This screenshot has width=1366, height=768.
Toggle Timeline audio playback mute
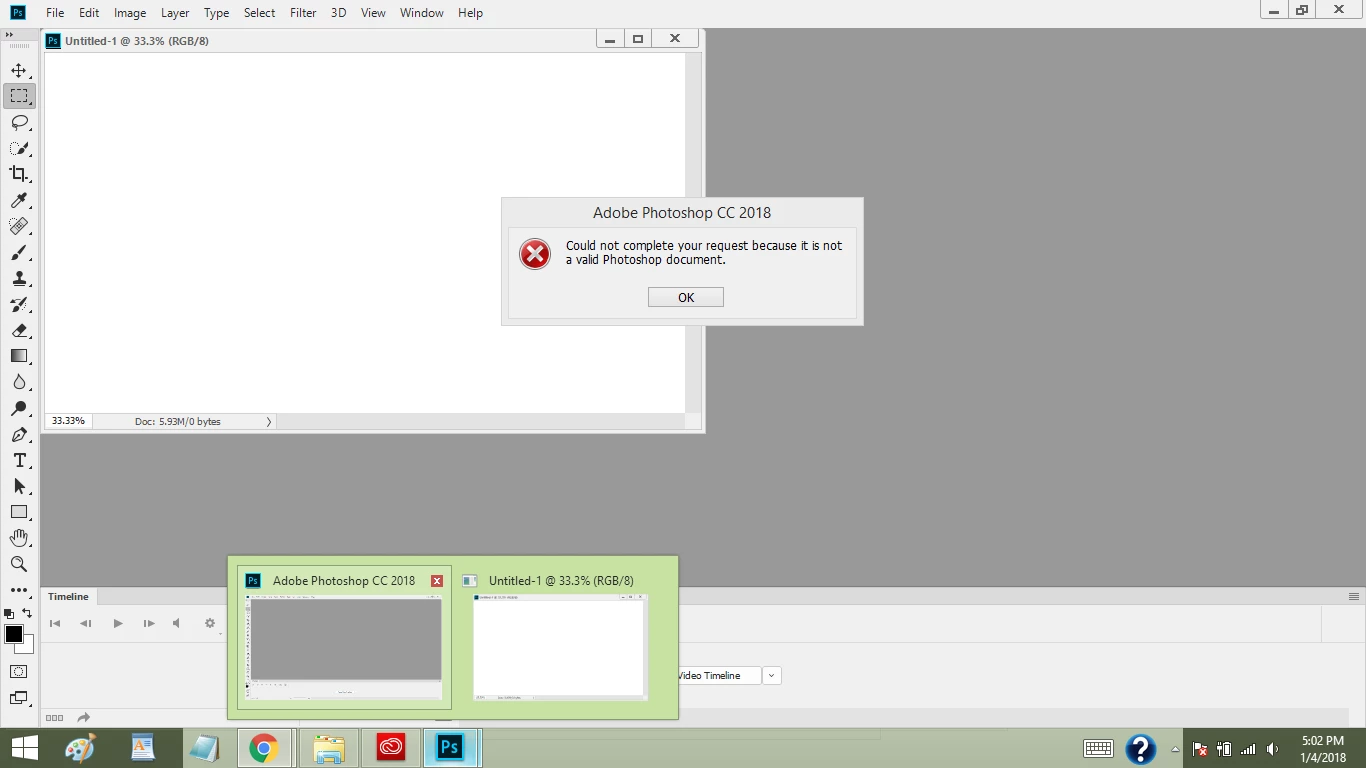point(177,623)
